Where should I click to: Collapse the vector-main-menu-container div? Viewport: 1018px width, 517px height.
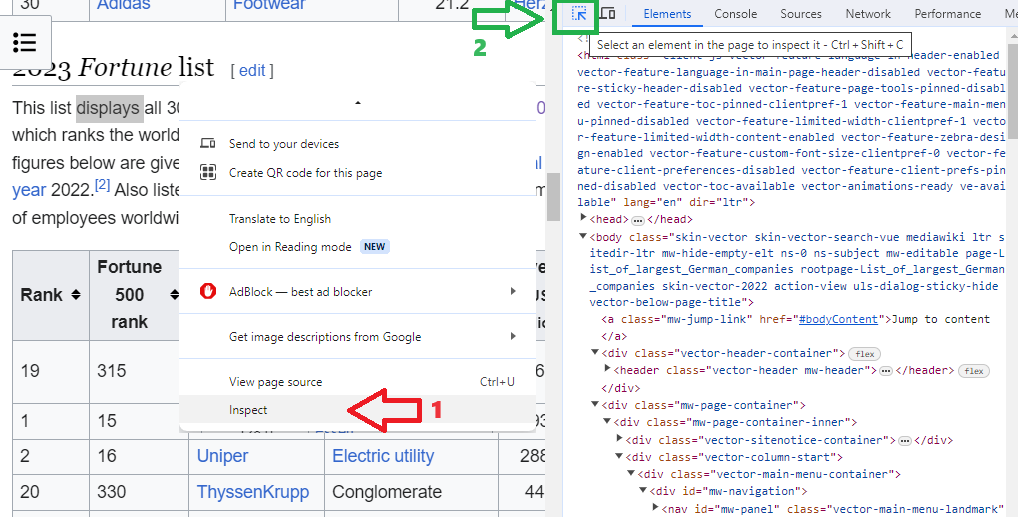point(631,473)
